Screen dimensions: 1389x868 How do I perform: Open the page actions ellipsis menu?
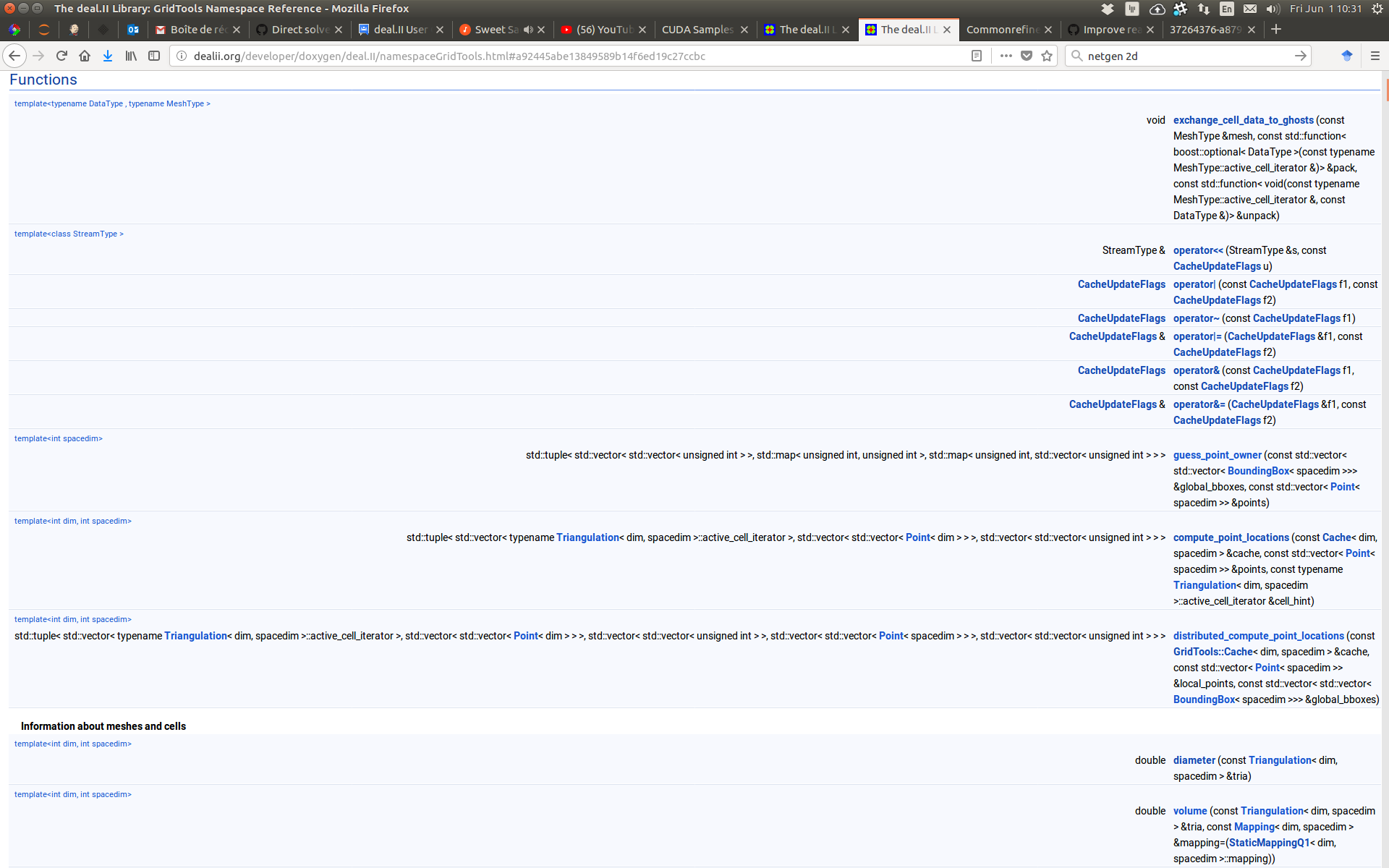point(1006,56)
